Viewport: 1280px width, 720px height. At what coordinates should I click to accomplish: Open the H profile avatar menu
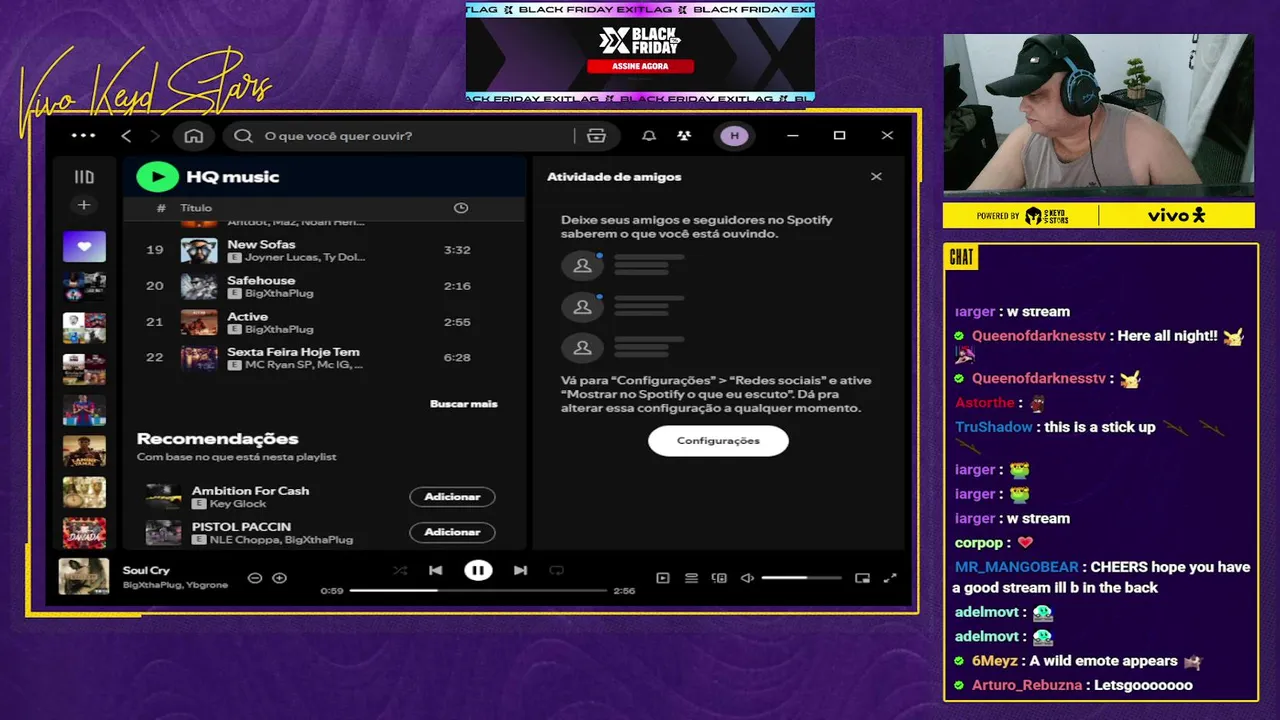(734, 136)
